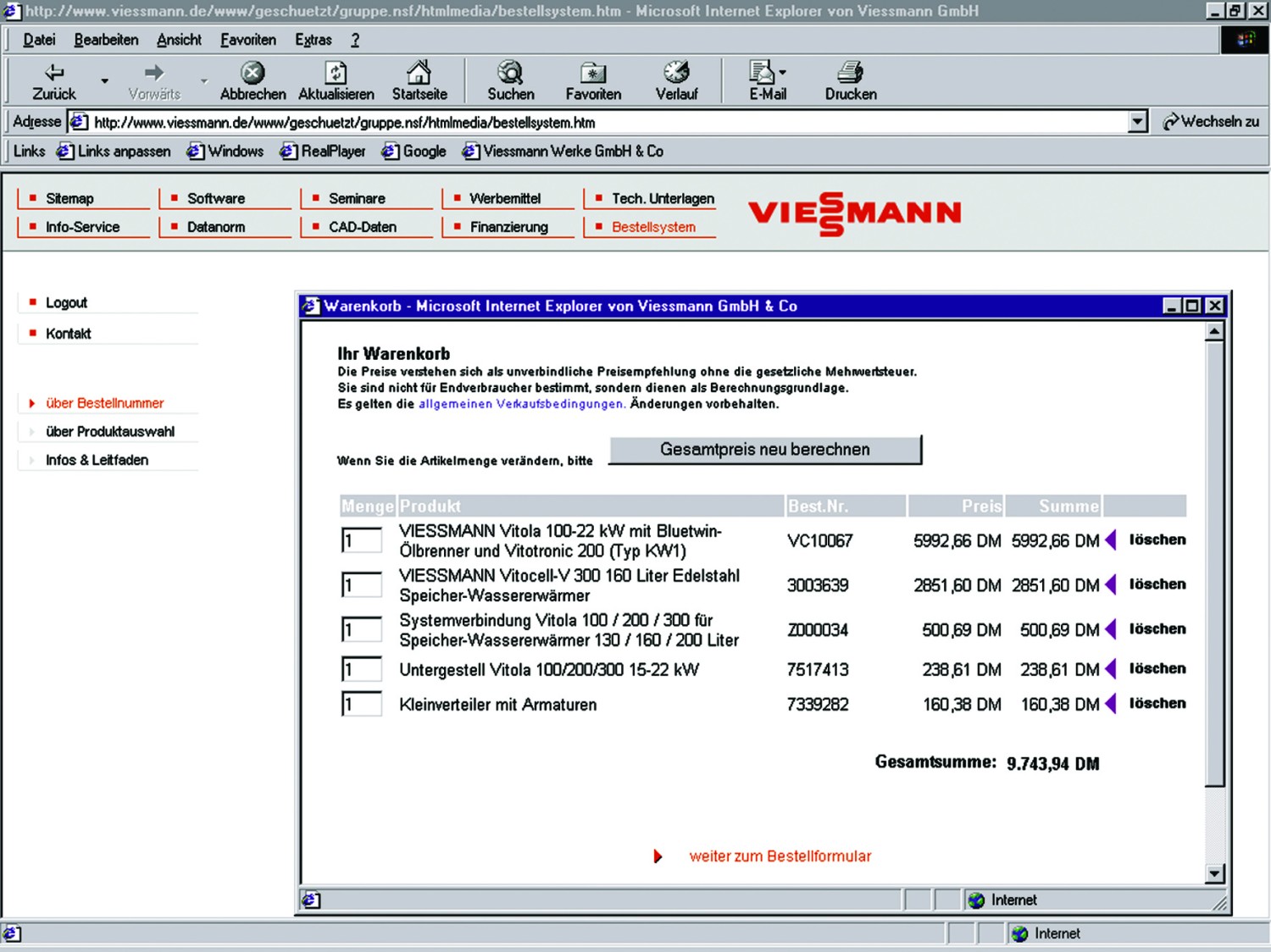Click weiter zum Bestellformular link
1271x952 pixels.
[x=780, y=856]
